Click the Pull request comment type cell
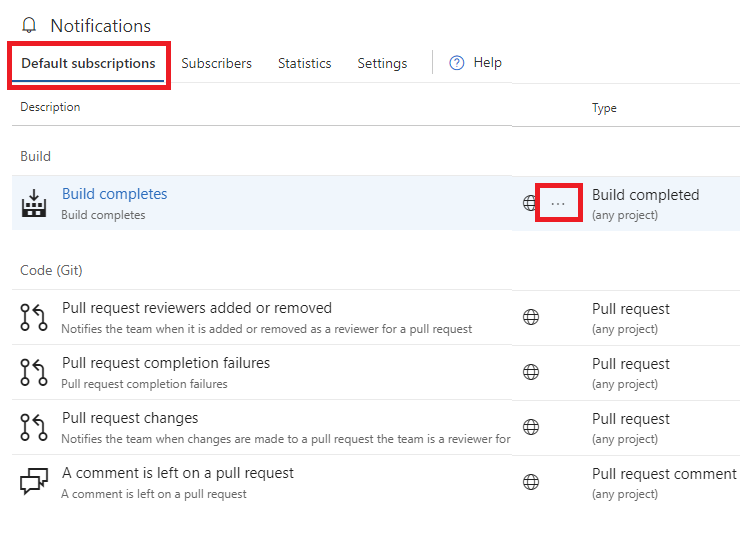The height and width of the screenshot is (535, 740). coord(664,474)
